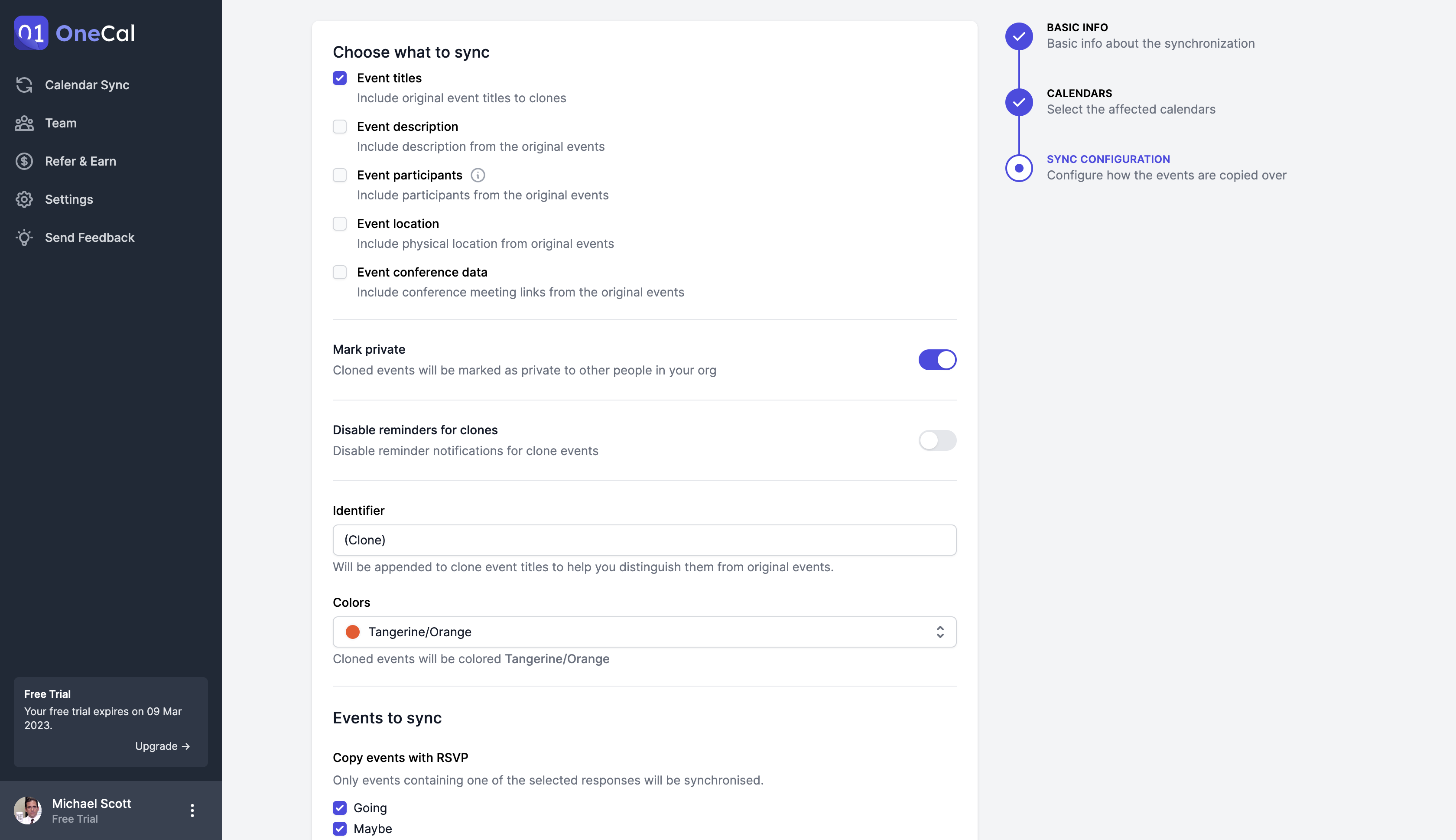The image size is (1456, 840).
Task: Click the Mark private label
Action: [369, 349]
